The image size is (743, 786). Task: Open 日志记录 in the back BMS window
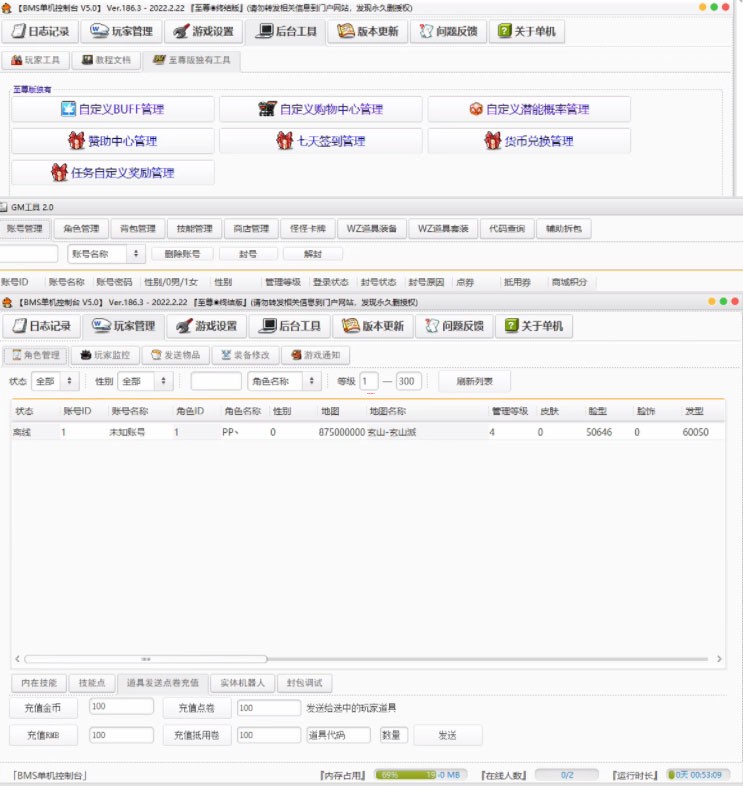click(x=40, y=31)
